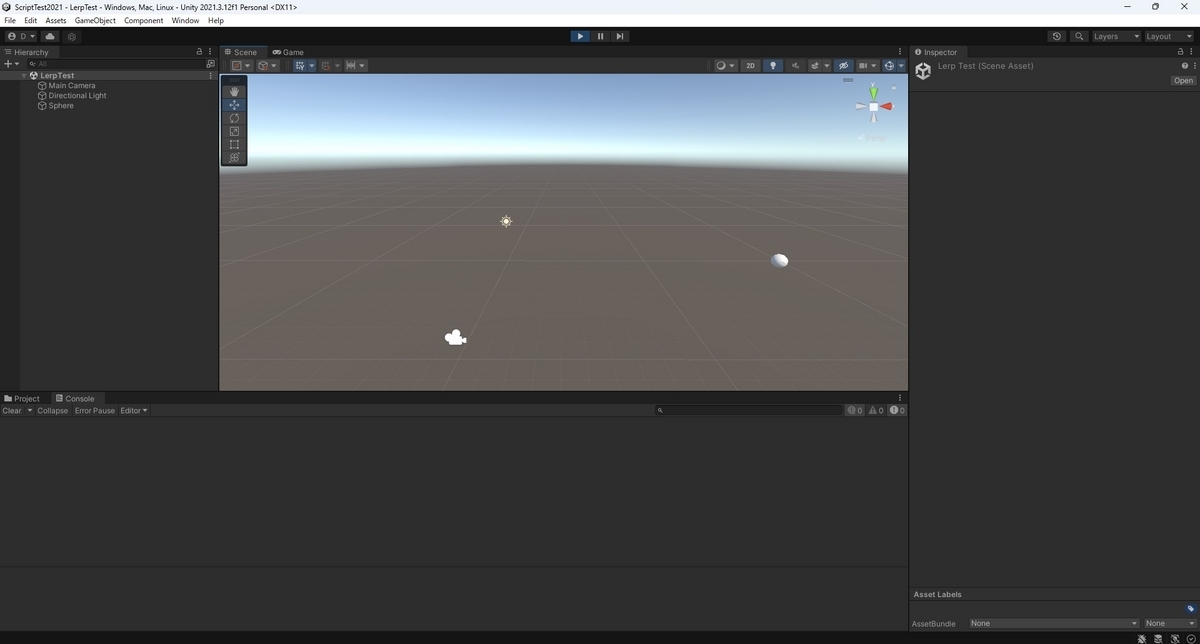Open the GameObject menu
Screen dimensions: 1200x644
[x=94, y=19]
